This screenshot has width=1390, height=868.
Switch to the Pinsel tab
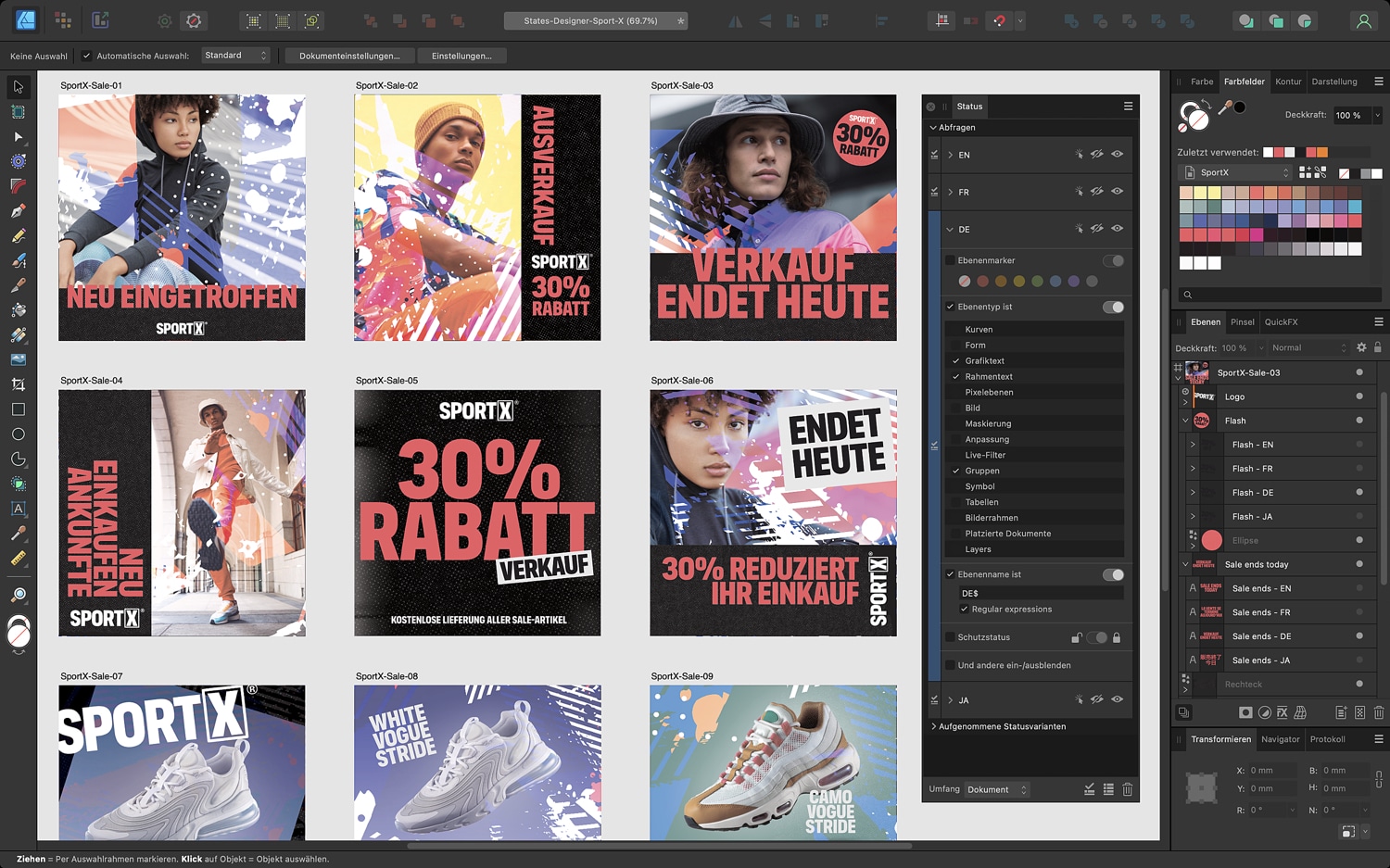coord(1242,322)
